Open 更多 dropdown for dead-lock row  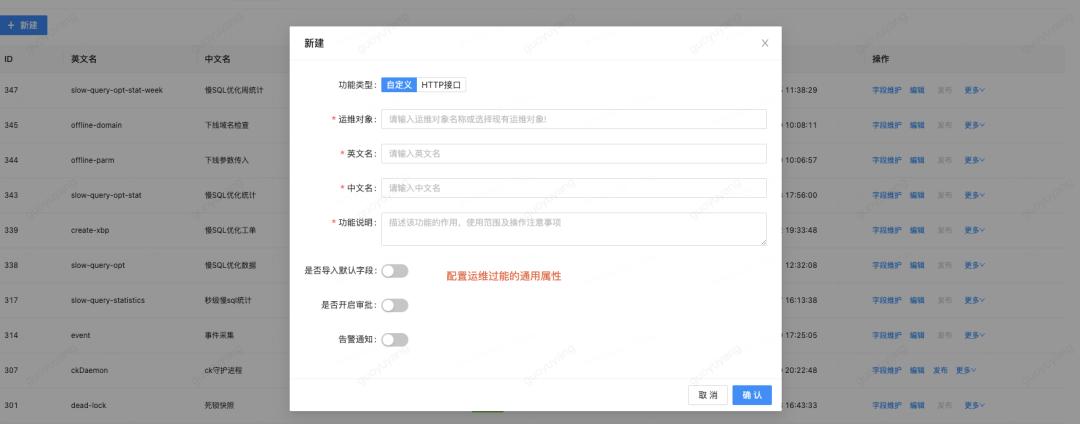click(975, 405)
